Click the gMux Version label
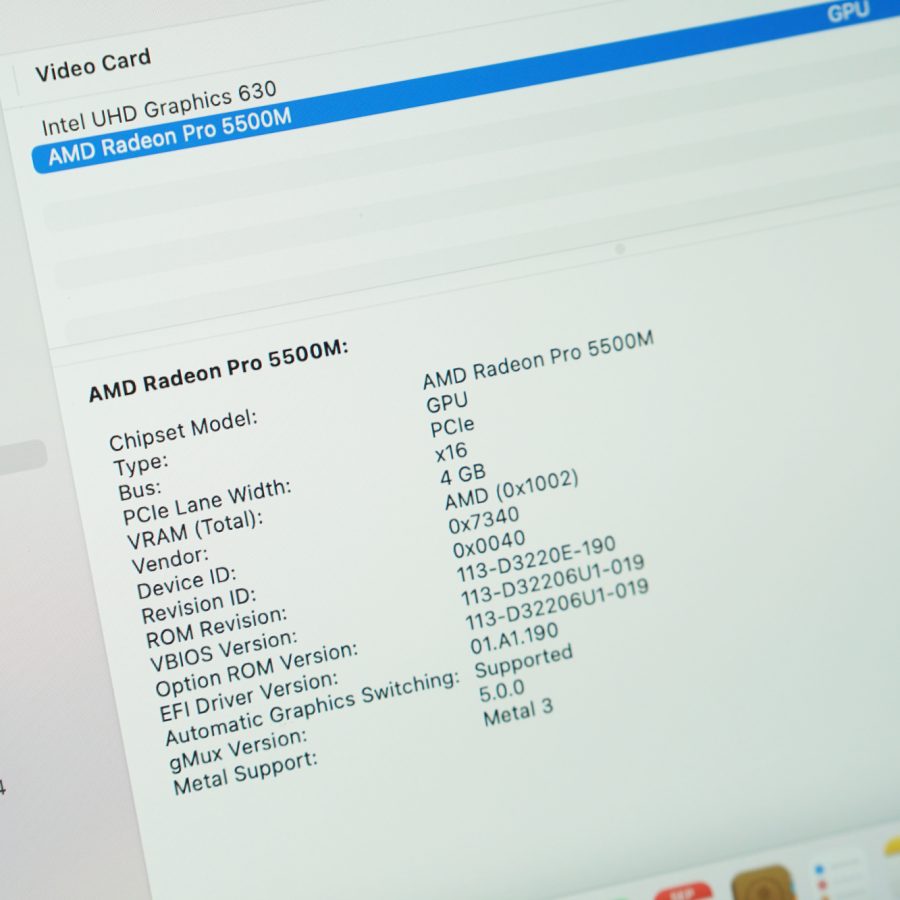This screenshot has width=900, height=900. 238,750
